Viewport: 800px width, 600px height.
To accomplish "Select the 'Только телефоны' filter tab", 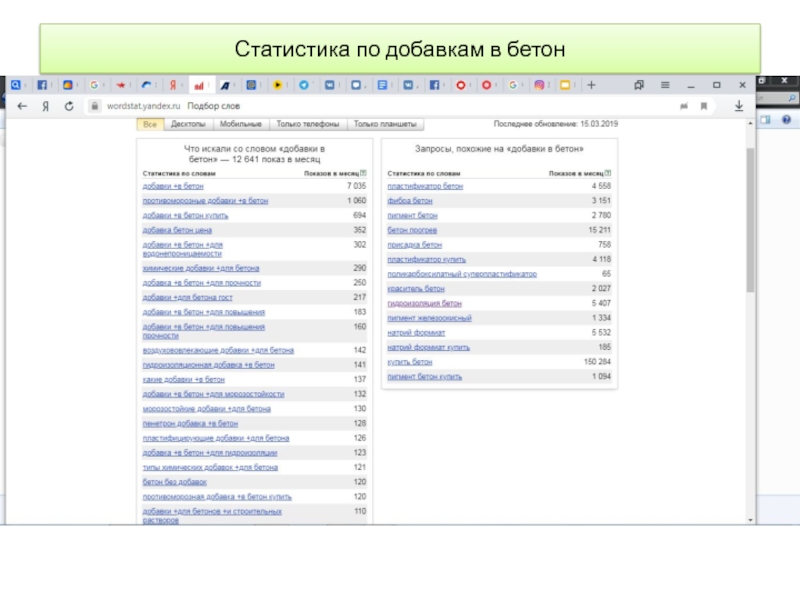I will [307, 125].
